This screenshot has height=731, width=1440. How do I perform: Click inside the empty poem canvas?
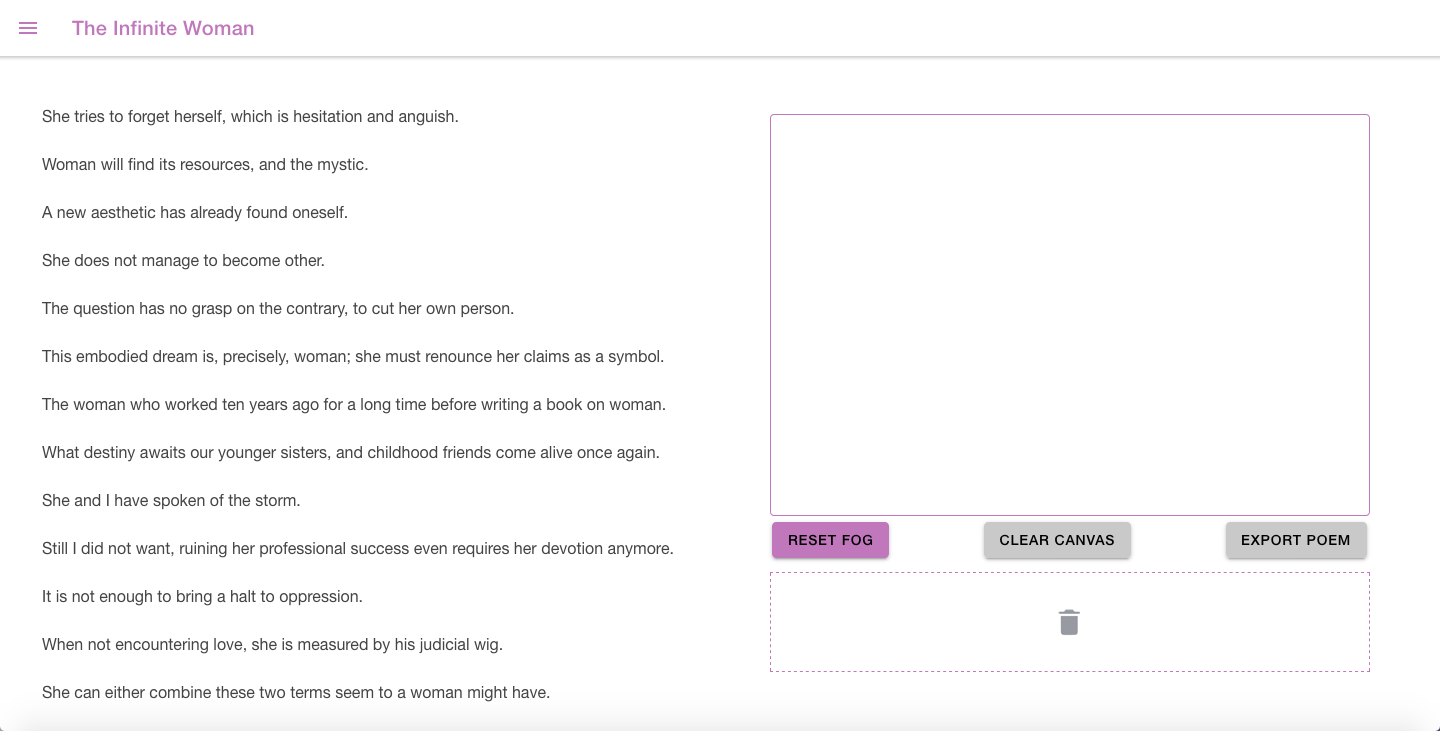1069,314
